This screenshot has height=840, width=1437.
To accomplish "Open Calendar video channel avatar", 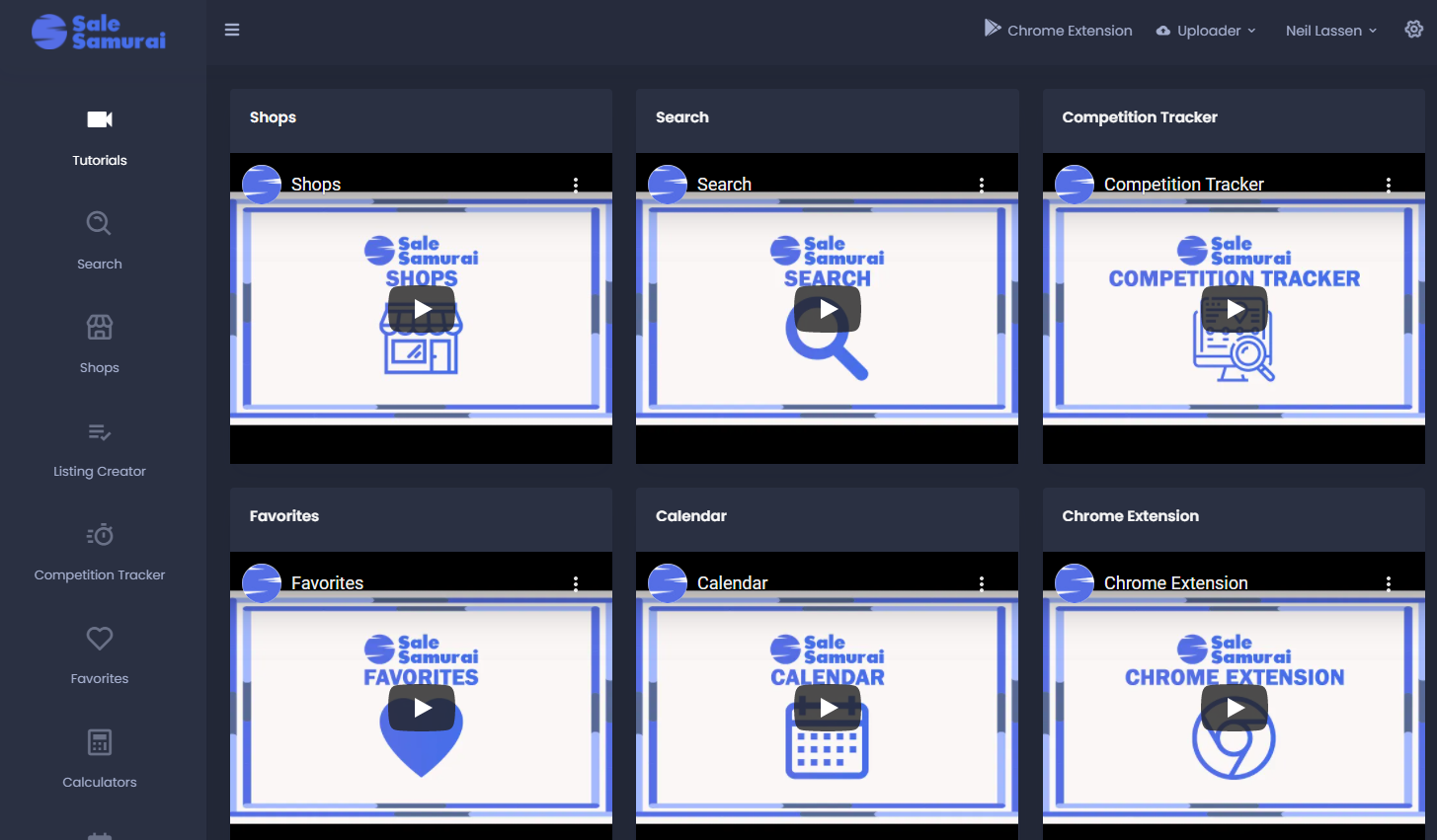I will pos(668,583).
